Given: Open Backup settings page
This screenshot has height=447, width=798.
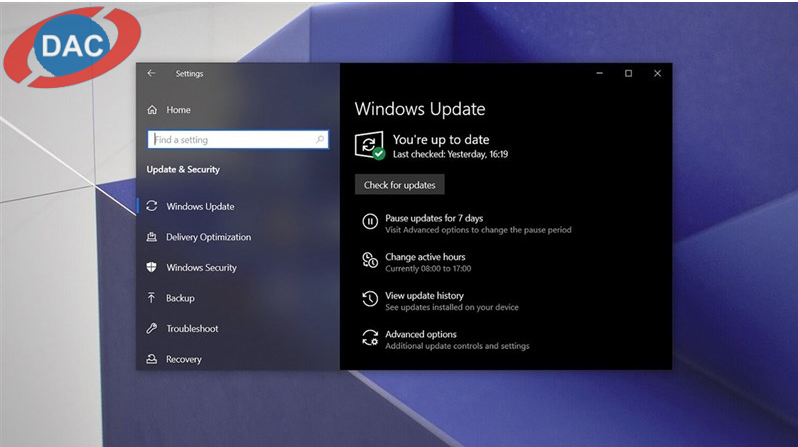Looking at the screenshot, I should point(180,298).
